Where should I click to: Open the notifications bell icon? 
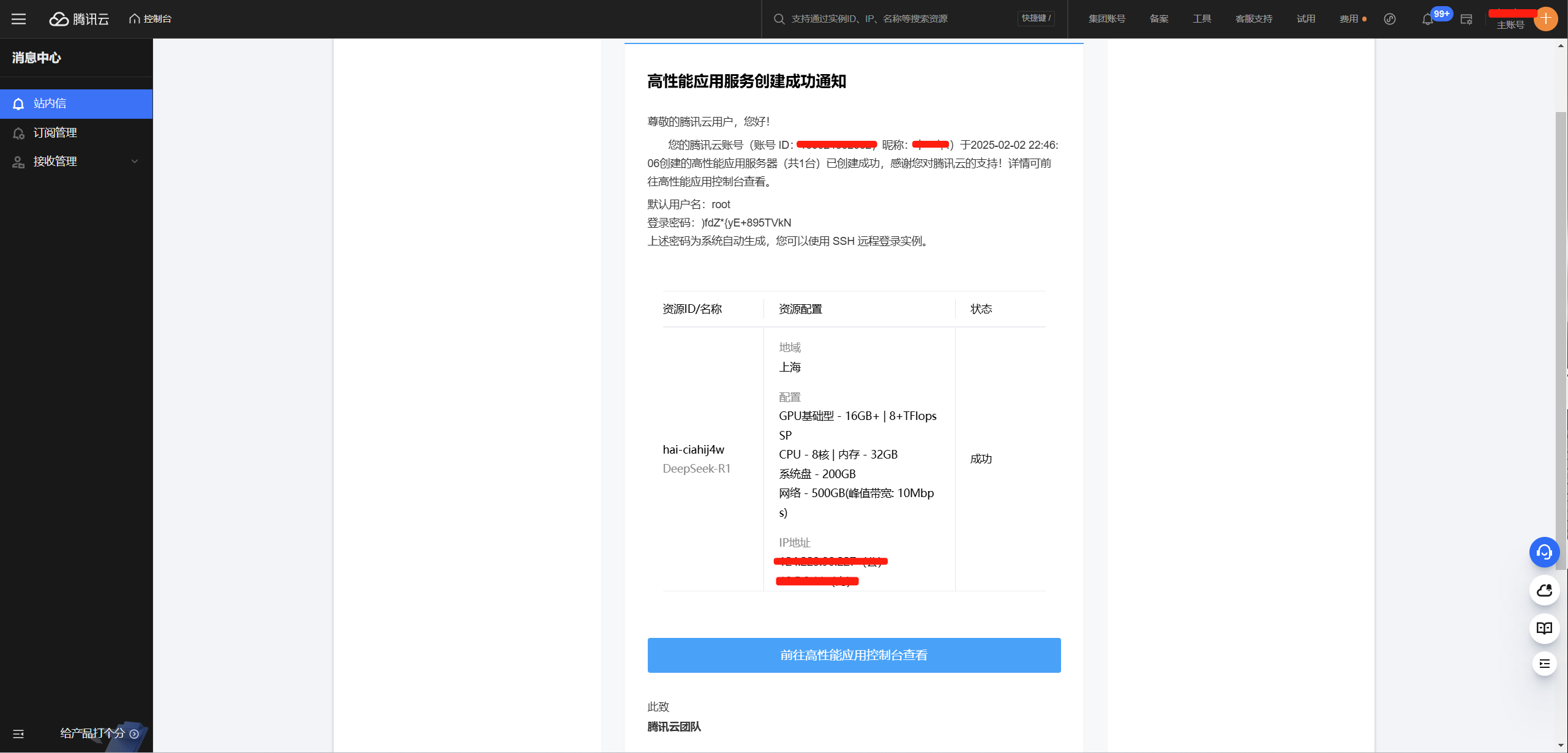(1427, 19)
